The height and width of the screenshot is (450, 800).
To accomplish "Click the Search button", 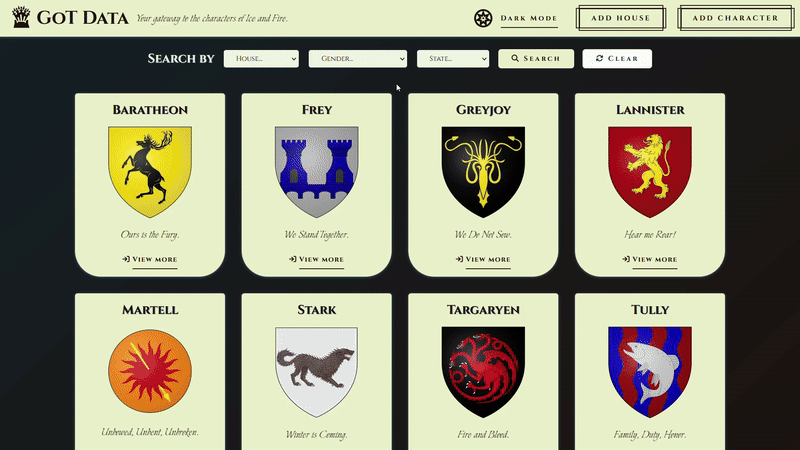I will [x=536, y=59].
